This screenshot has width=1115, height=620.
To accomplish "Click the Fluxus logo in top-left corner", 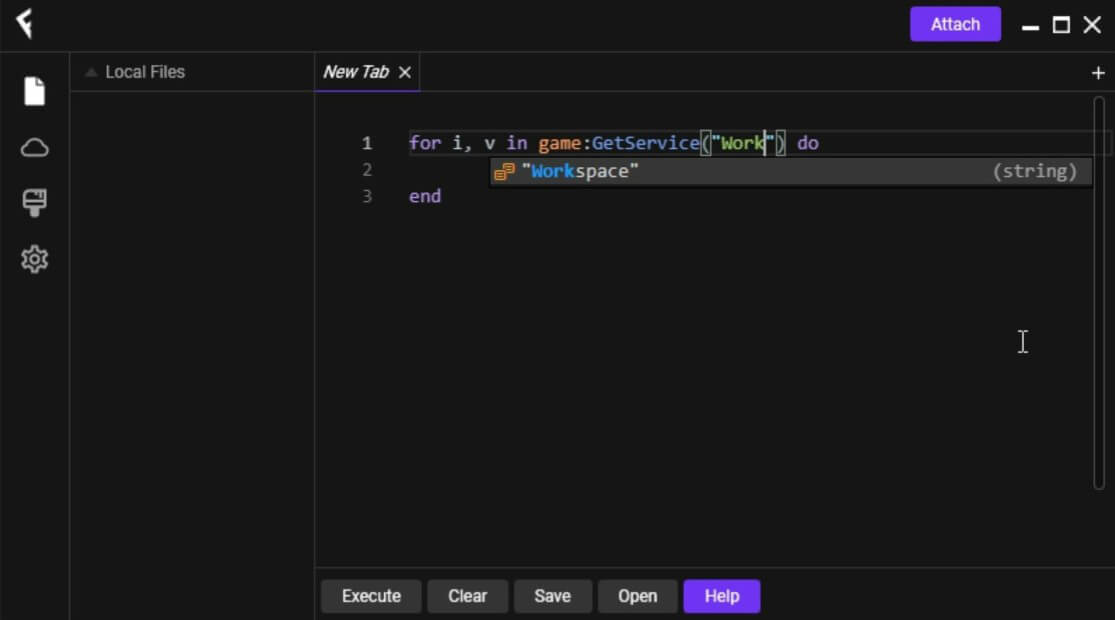I will (x=24, y=23).
